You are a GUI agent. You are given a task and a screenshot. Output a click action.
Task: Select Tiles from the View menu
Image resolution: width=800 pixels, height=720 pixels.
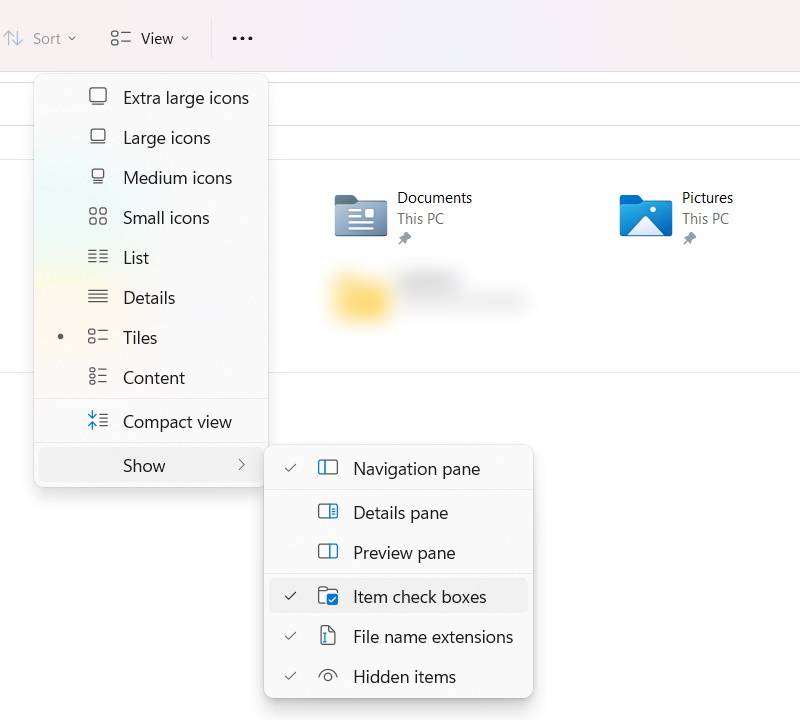point(139,337)
